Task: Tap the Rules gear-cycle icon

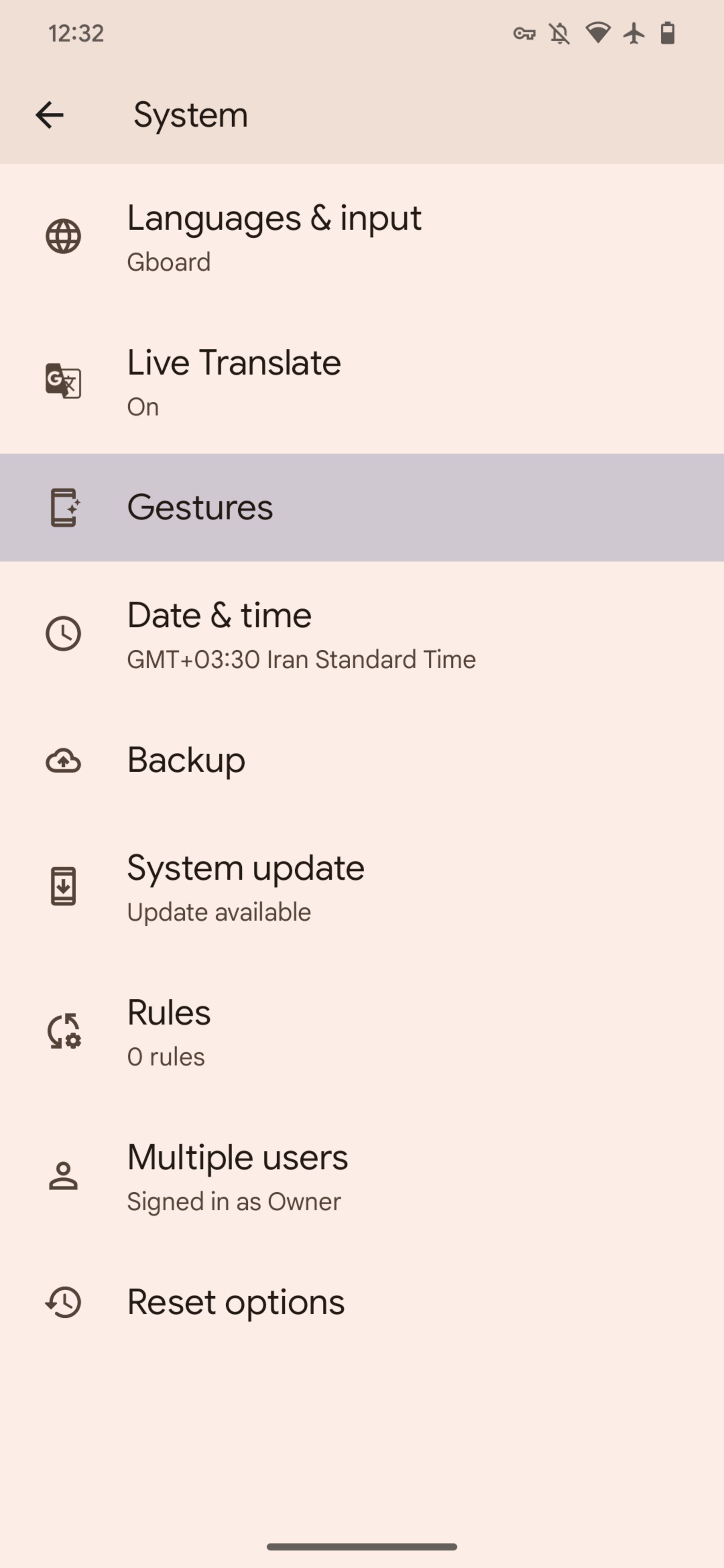Action: pyautogui.click(x=64, y=1031)
